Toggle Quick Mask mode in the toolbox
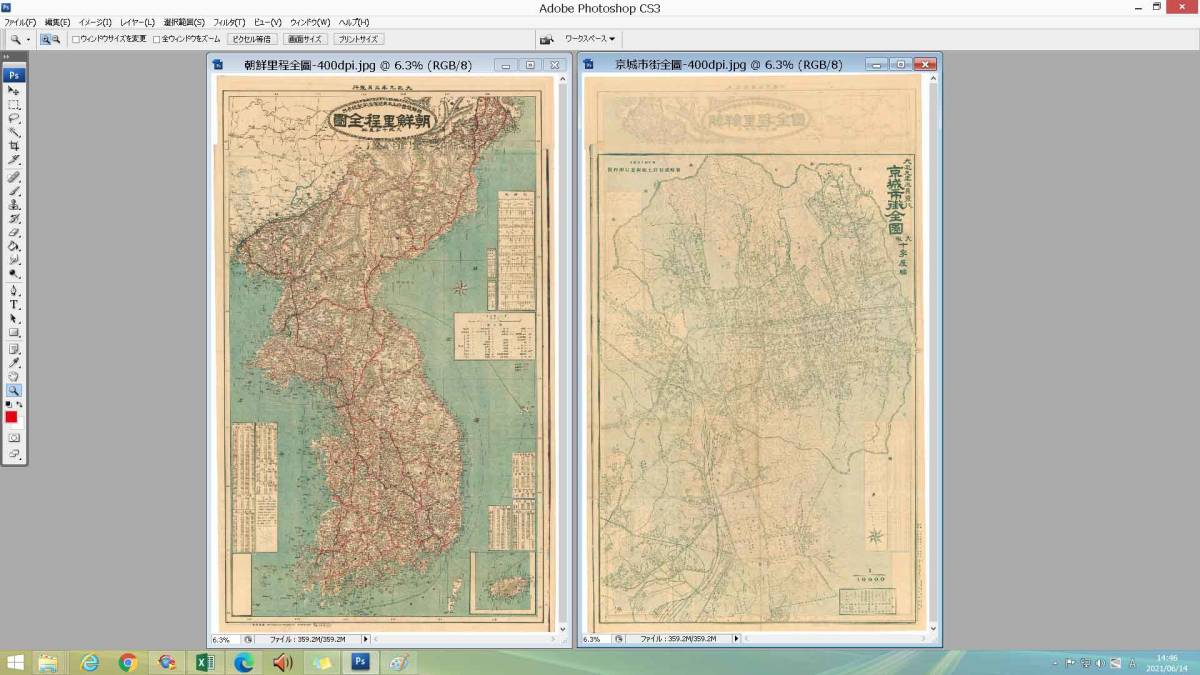The height and width of the screenshot is (675, 1200). (x=14, y=437)
